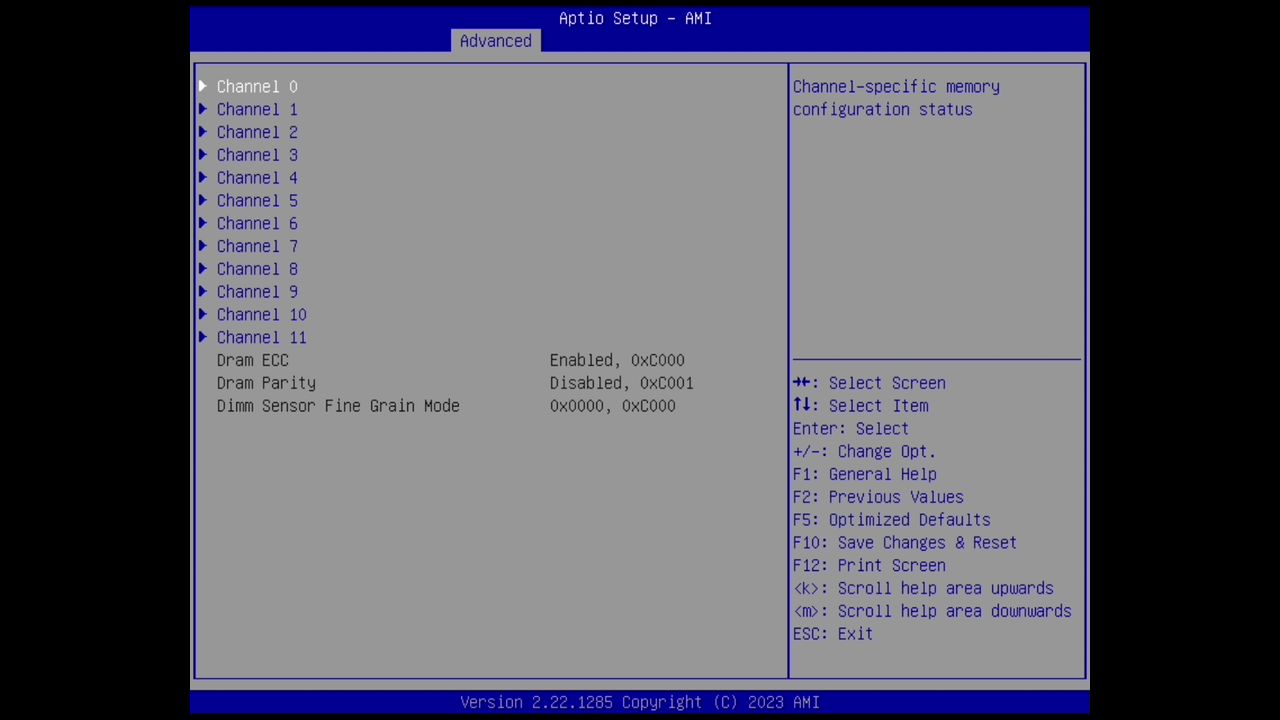The width and height of the screenshot is (1280, 720).
Task: Select the Channel 0 submenu entry
Action: click(x=257, y=87)
